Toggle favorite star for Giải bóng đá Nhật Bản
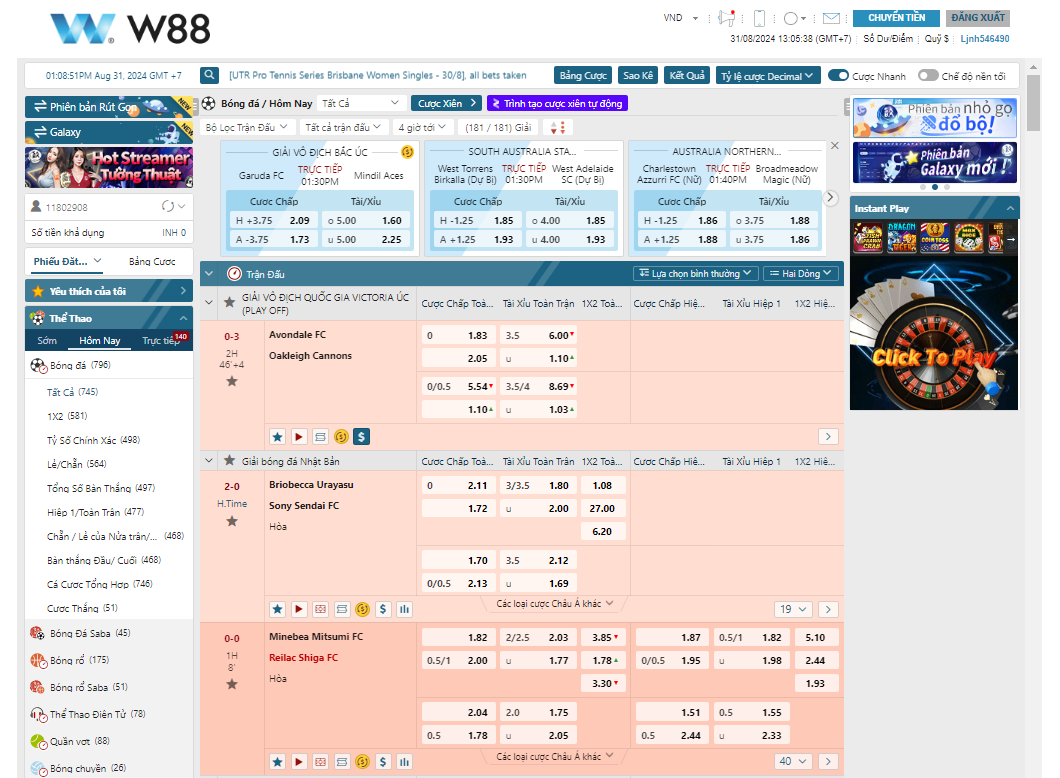The height and width of the screenshot is (778, 1060). click(229, 461)
